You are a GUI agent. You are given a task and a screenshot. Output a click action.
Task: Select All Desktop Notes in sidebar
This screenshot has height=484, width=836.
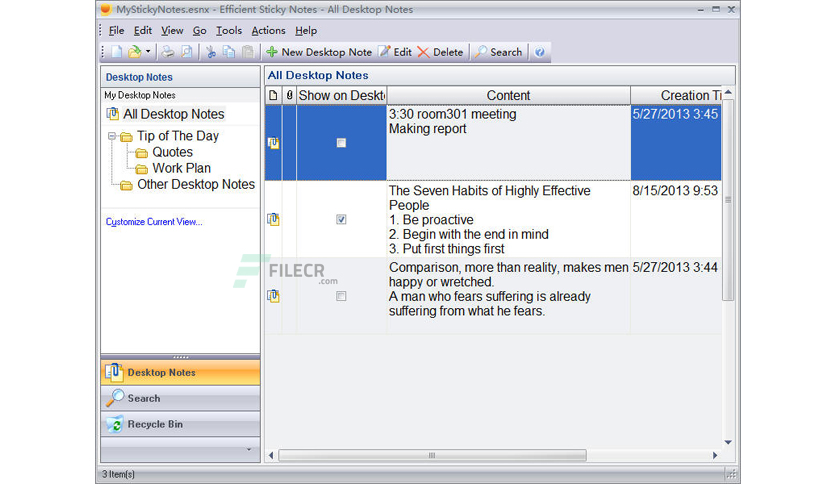pyautogui.click(x=174, y=114)
